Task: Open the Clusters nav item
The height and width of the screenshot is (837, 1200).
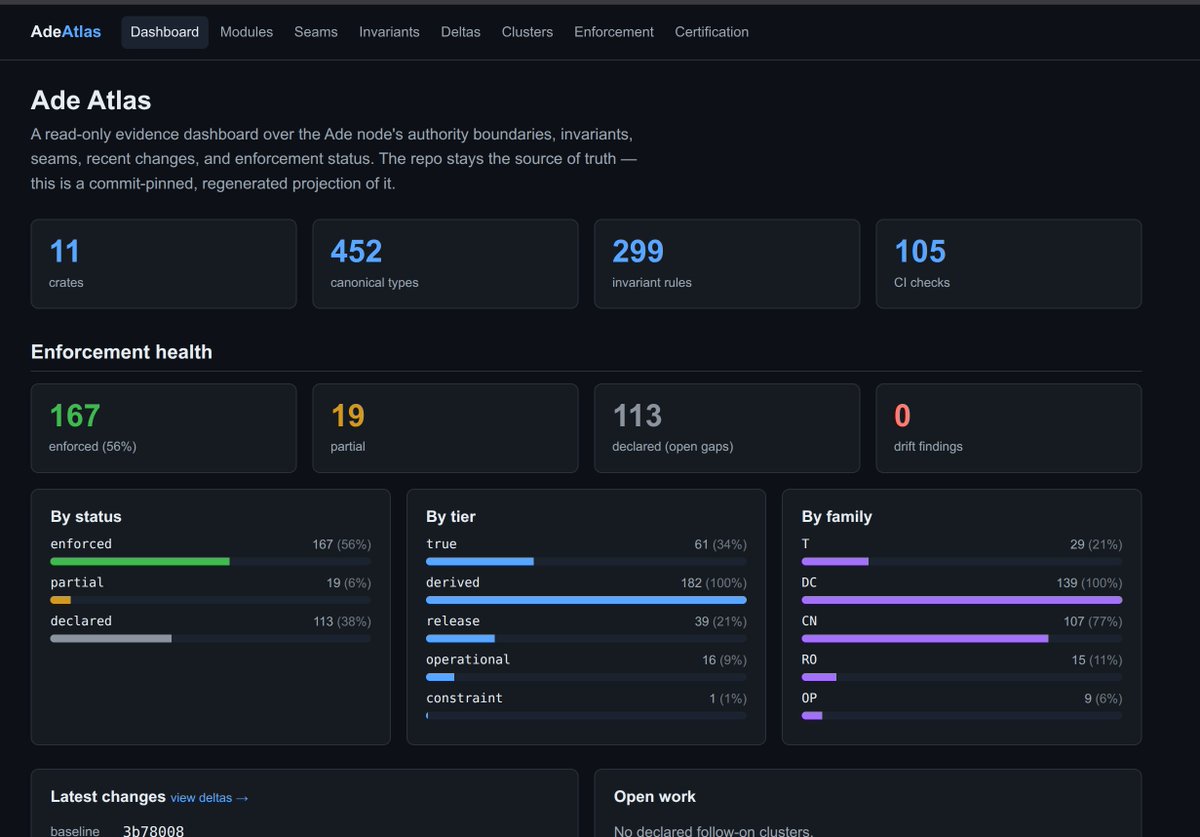Action: (x=527, y=32)
